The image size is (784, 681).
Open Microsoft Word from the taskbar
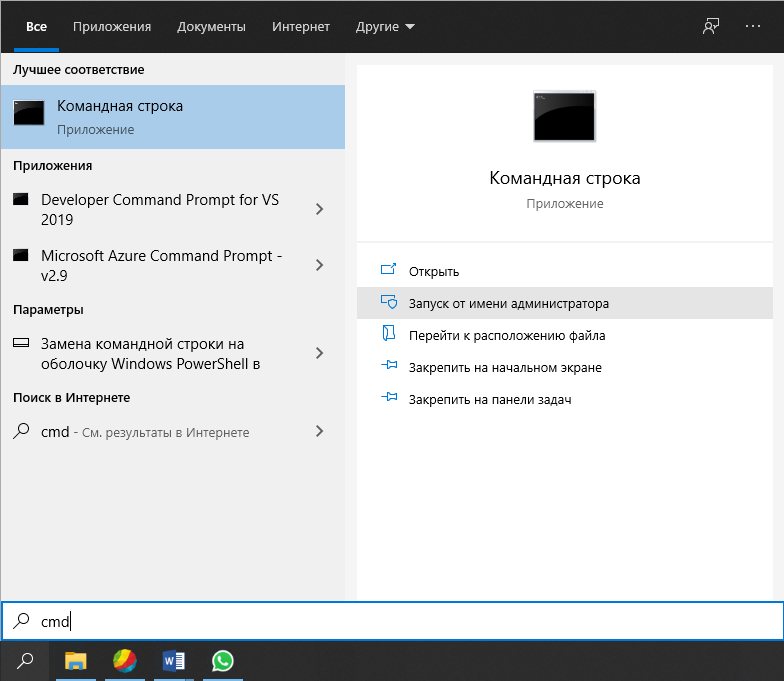[174, 661]
